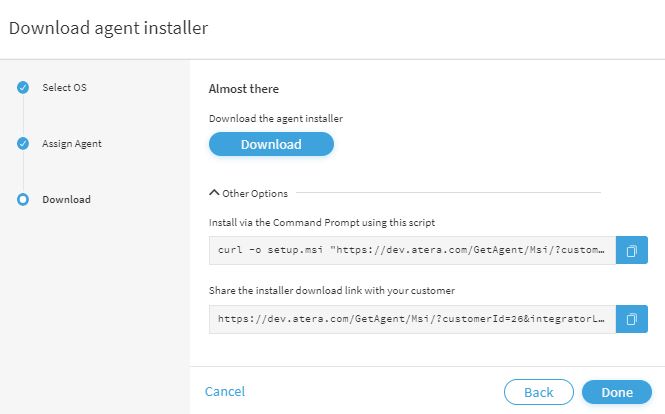Click 'Share the installer download link' text

(x=332, y=291)
